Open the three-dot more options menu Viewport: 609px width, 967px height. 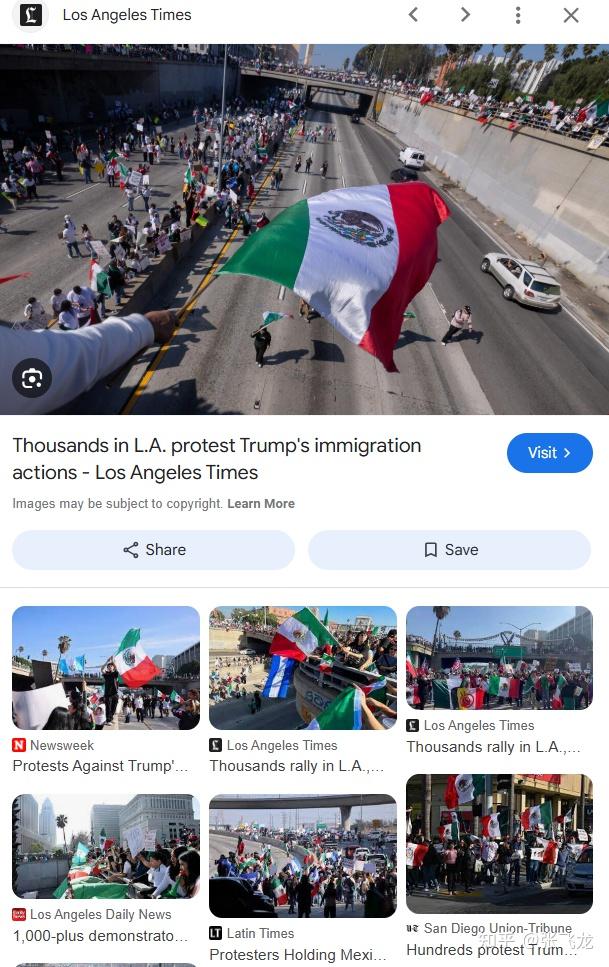[x=518, y=15]
